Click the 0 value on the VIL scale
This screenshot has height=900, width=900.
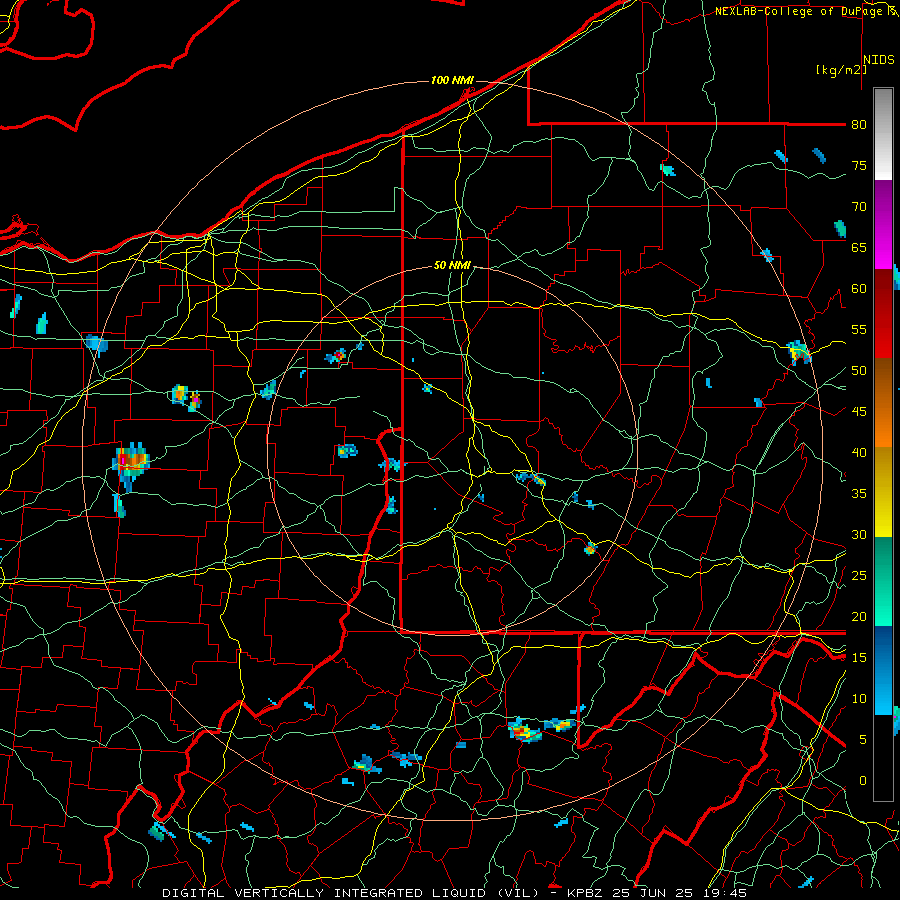point(862,781)
